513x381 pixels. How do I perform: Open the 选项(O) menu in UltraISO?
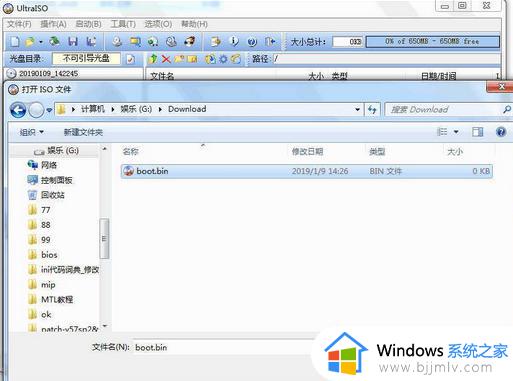pyautogui.click(x=158, y=24)
